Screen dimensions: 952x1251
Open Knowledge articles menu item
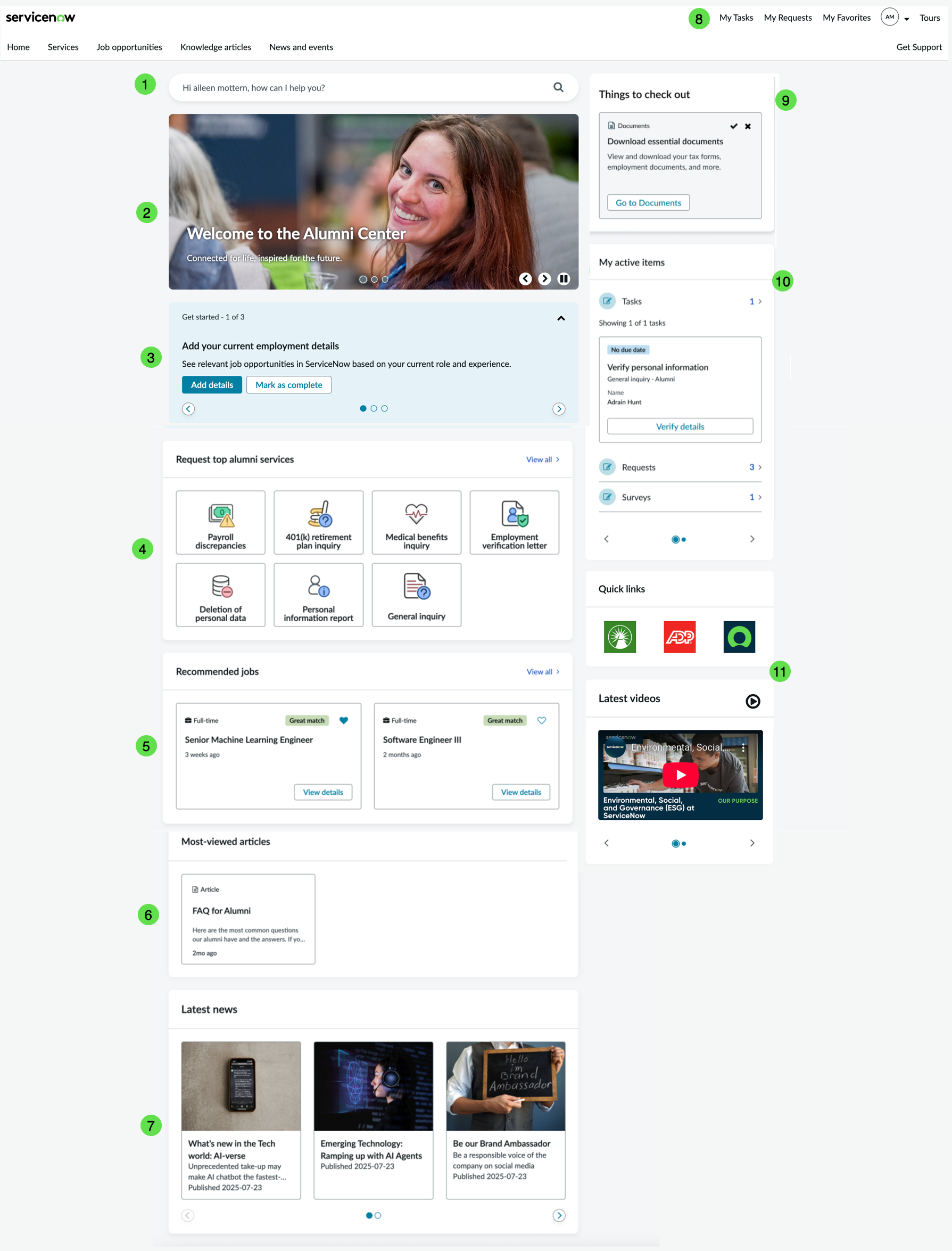point(216,47)
